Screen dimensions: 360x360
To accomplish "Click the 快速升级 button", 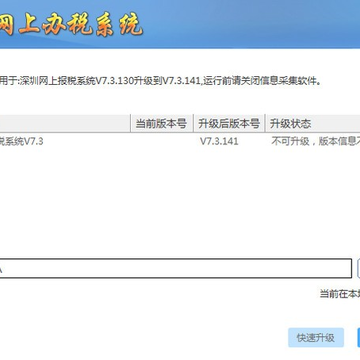I will [x=316, y=338].
